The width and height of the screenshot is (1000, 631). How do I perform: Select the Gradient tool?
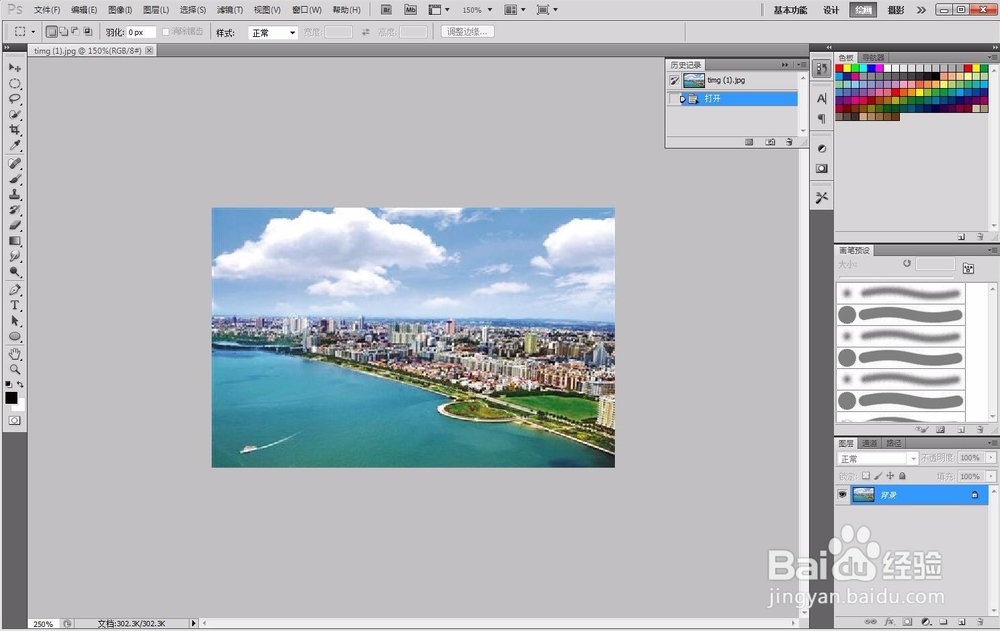tap(15, 241)
